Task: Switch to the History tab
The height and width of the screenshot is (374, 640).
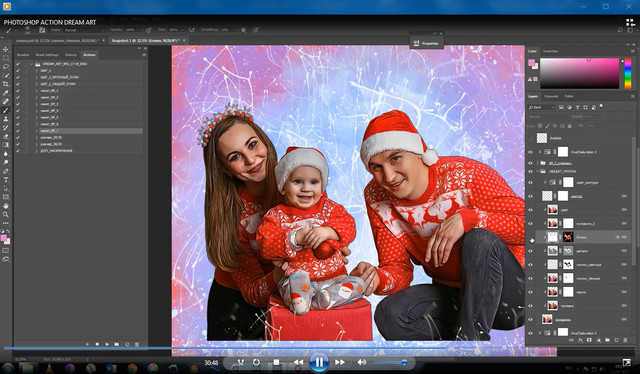Action: [x=71, y=55]
